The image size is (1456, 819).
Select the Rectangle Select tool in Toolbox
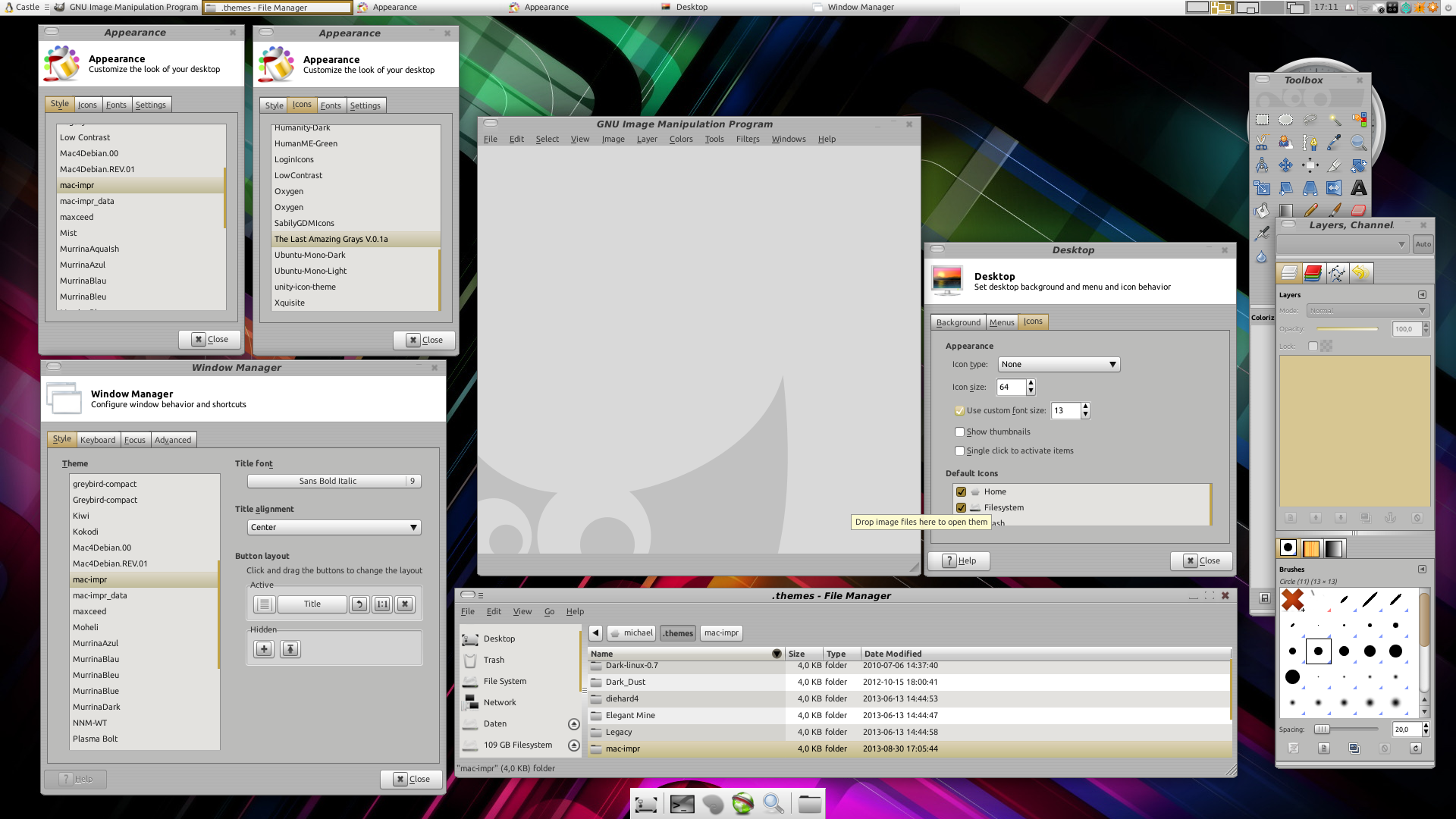coord(1262,120)
